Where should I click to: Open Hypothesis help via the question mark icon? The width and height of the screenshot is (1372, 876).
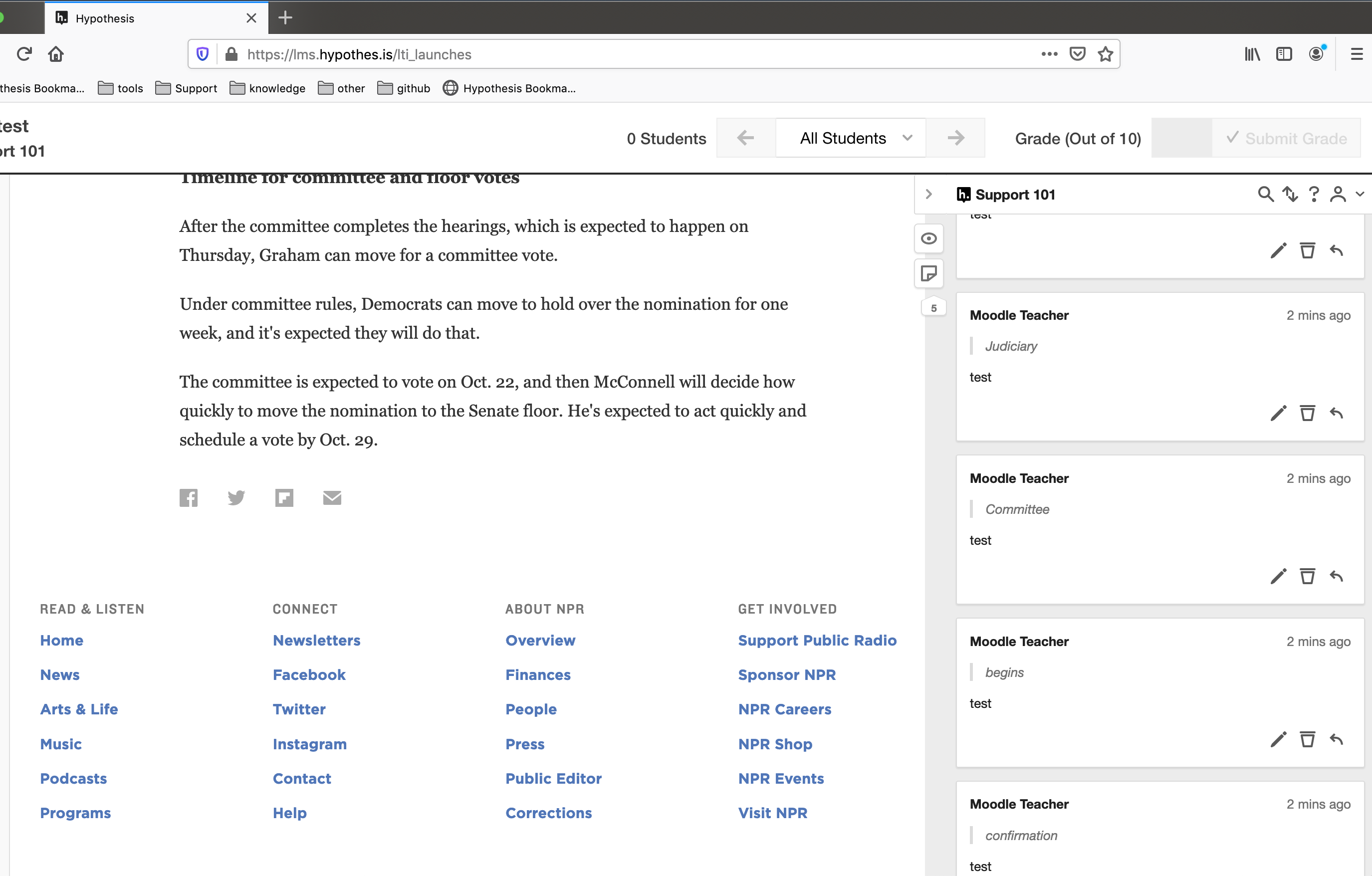pyautogui.click(x=1314, y=194)
